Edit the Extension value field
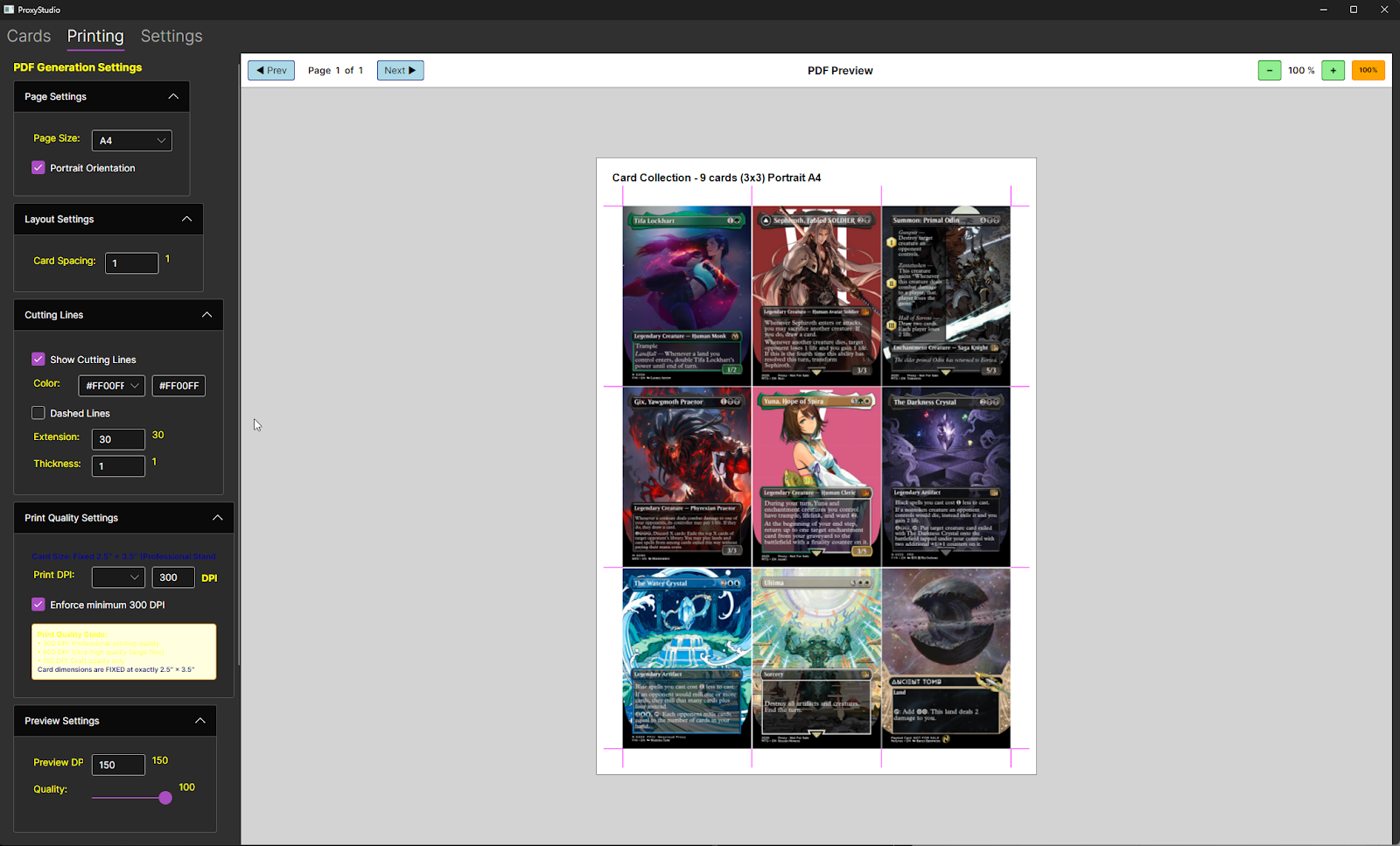Viewport: 1400px width, 846px height. pos(119,439)
